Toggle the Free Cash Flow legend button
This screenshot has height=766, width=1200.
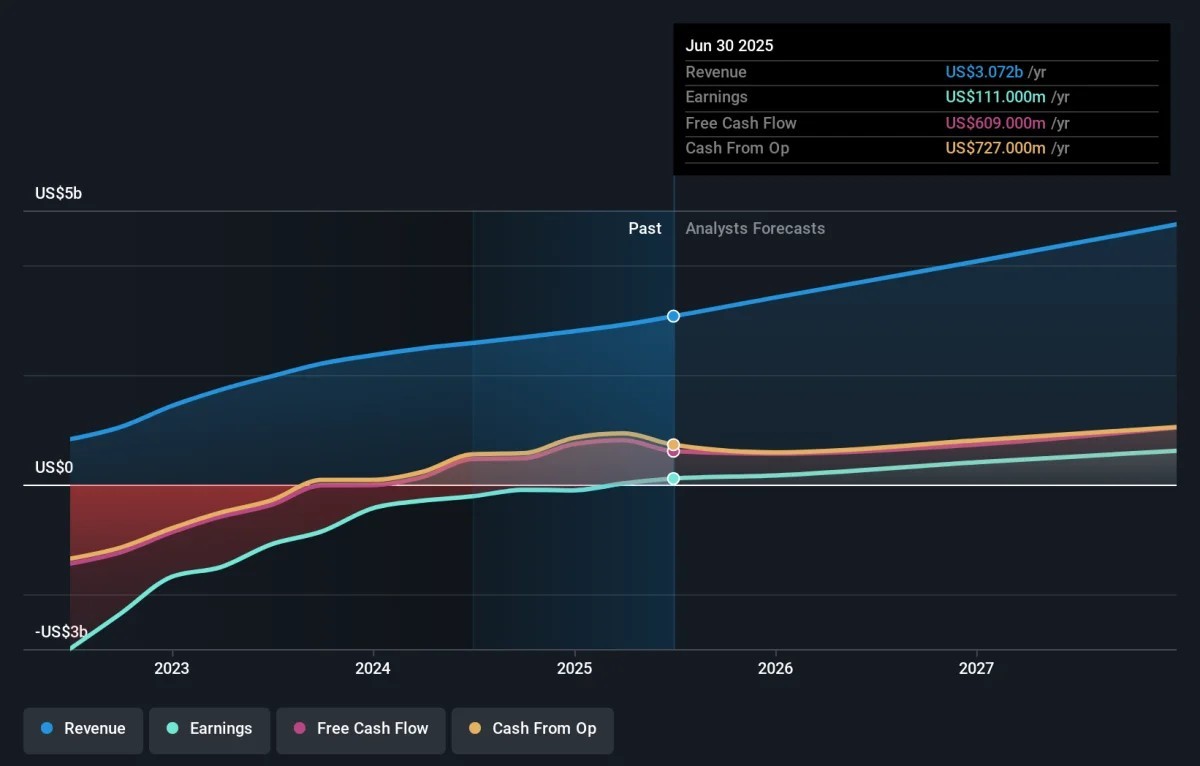pyautogui.click(x=360, y=730)
